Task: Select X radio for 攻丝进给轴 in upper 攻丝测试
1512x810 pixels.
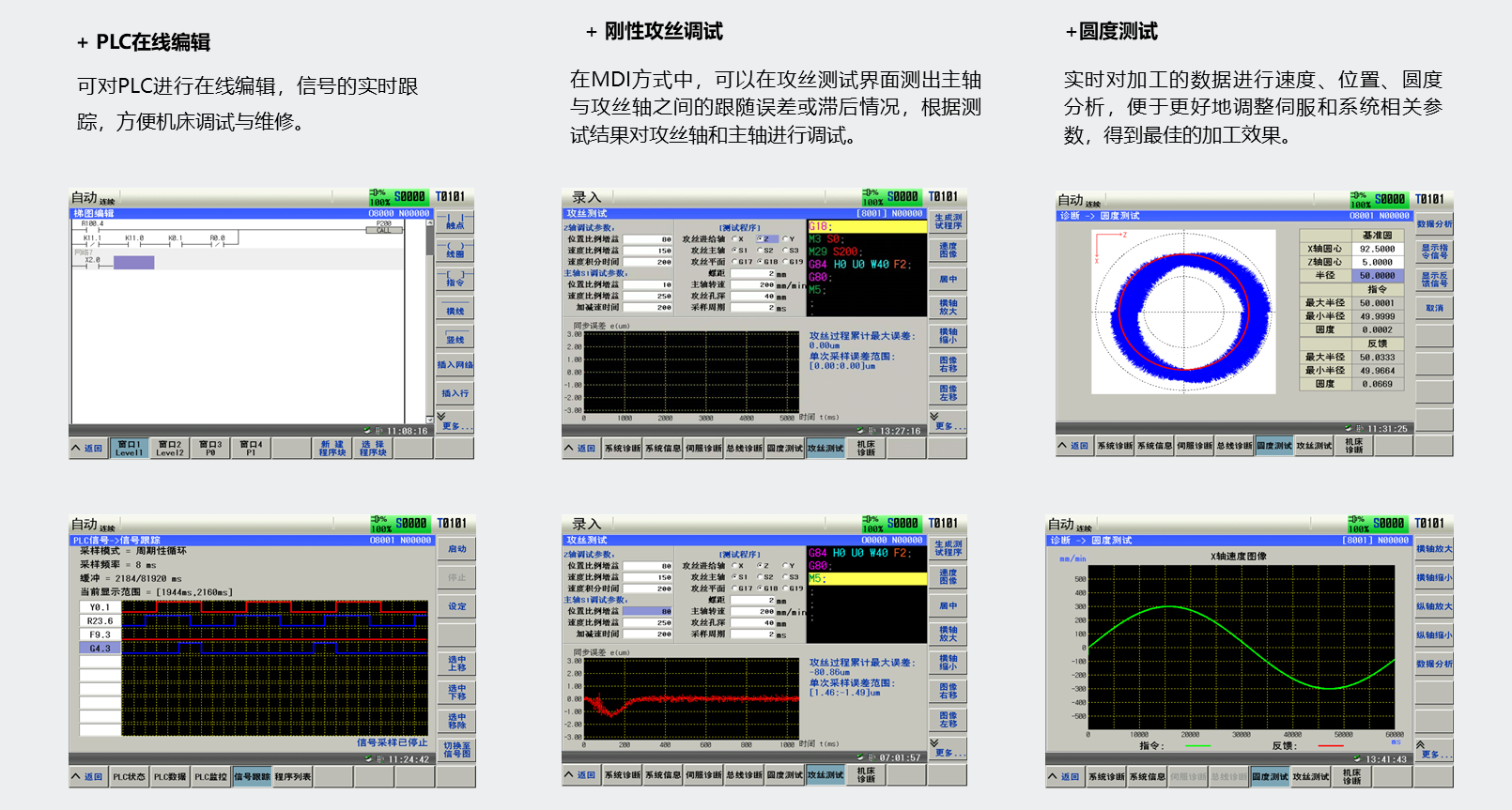Action: point(735,239)
